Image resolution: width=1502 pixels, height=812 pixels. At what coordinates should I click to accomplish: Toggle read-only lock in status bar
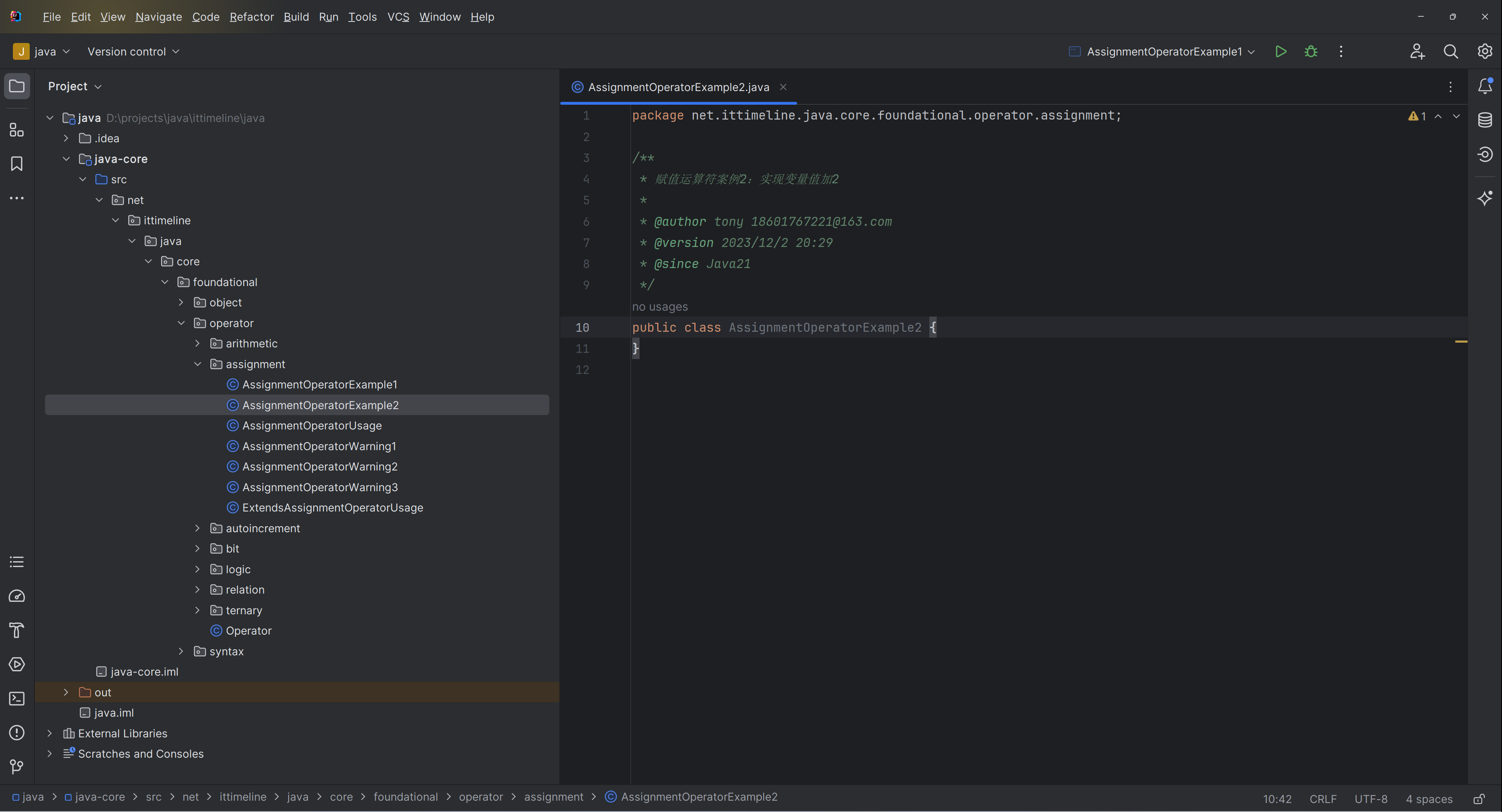1479,799
